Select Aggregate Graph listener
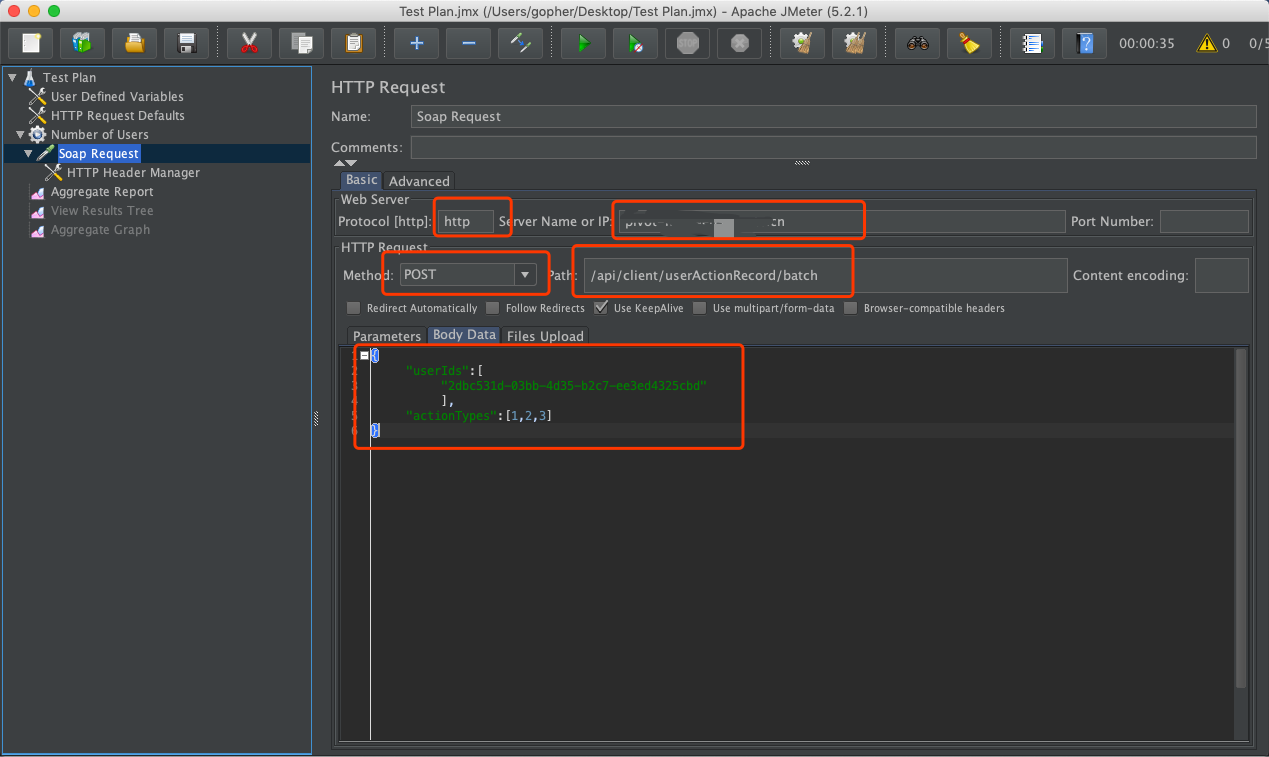 pos(100,229)
